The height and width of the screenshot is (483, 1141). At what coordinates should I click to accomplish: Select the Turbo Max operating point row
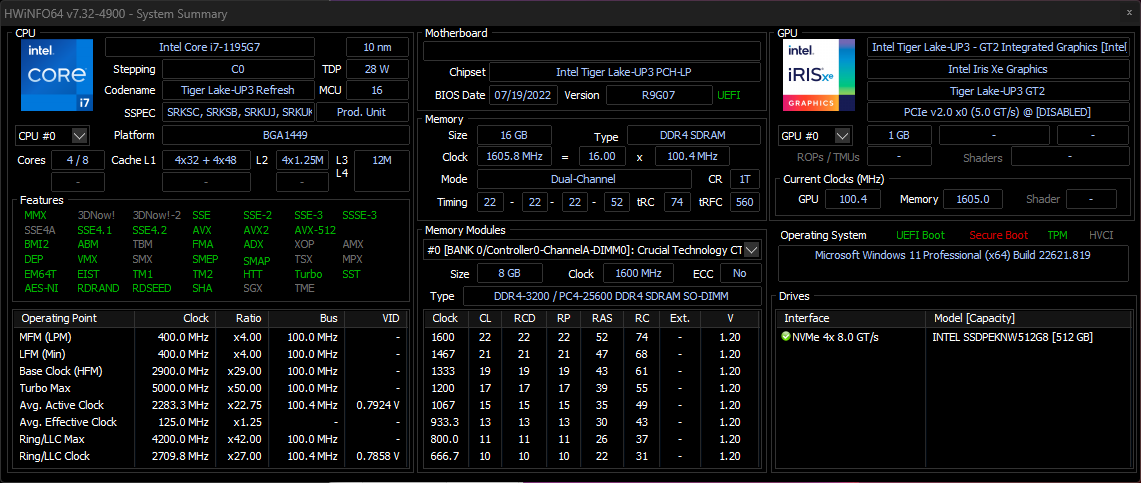[210, 388]
